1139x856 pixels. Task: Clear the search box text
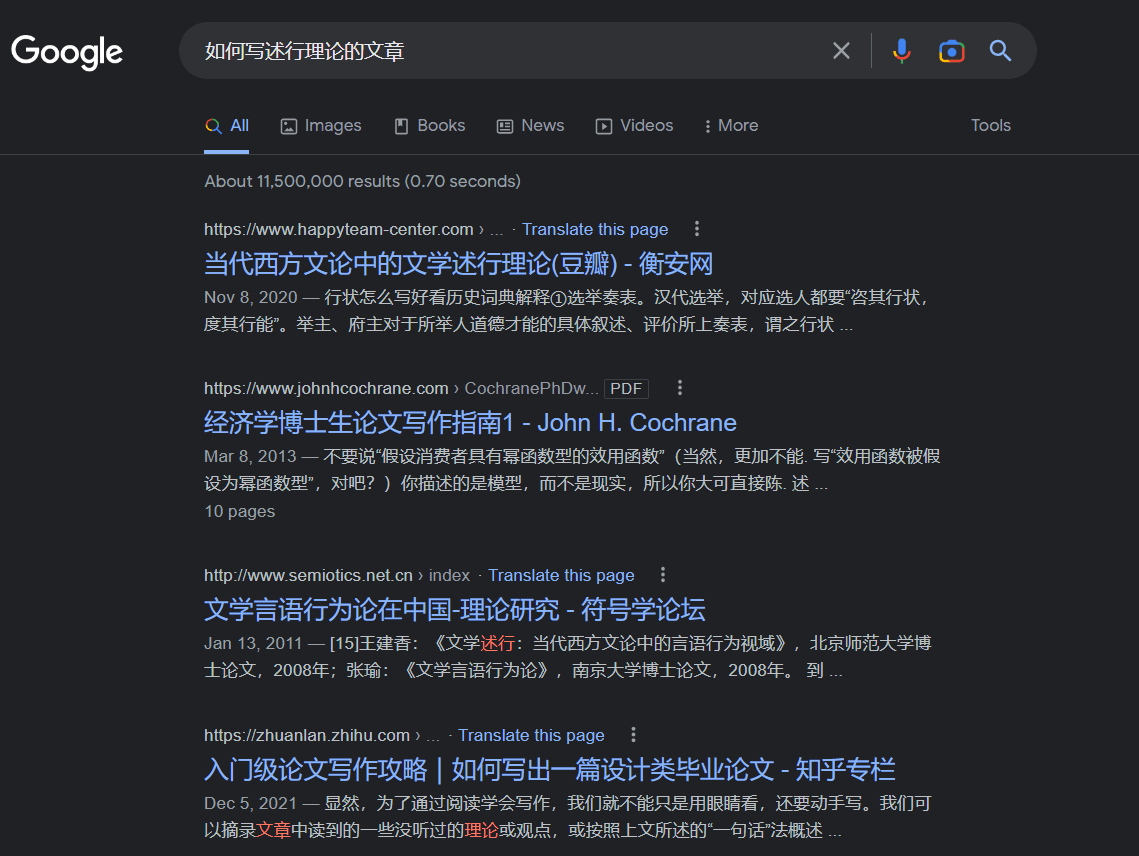click(x=841, y=51)
